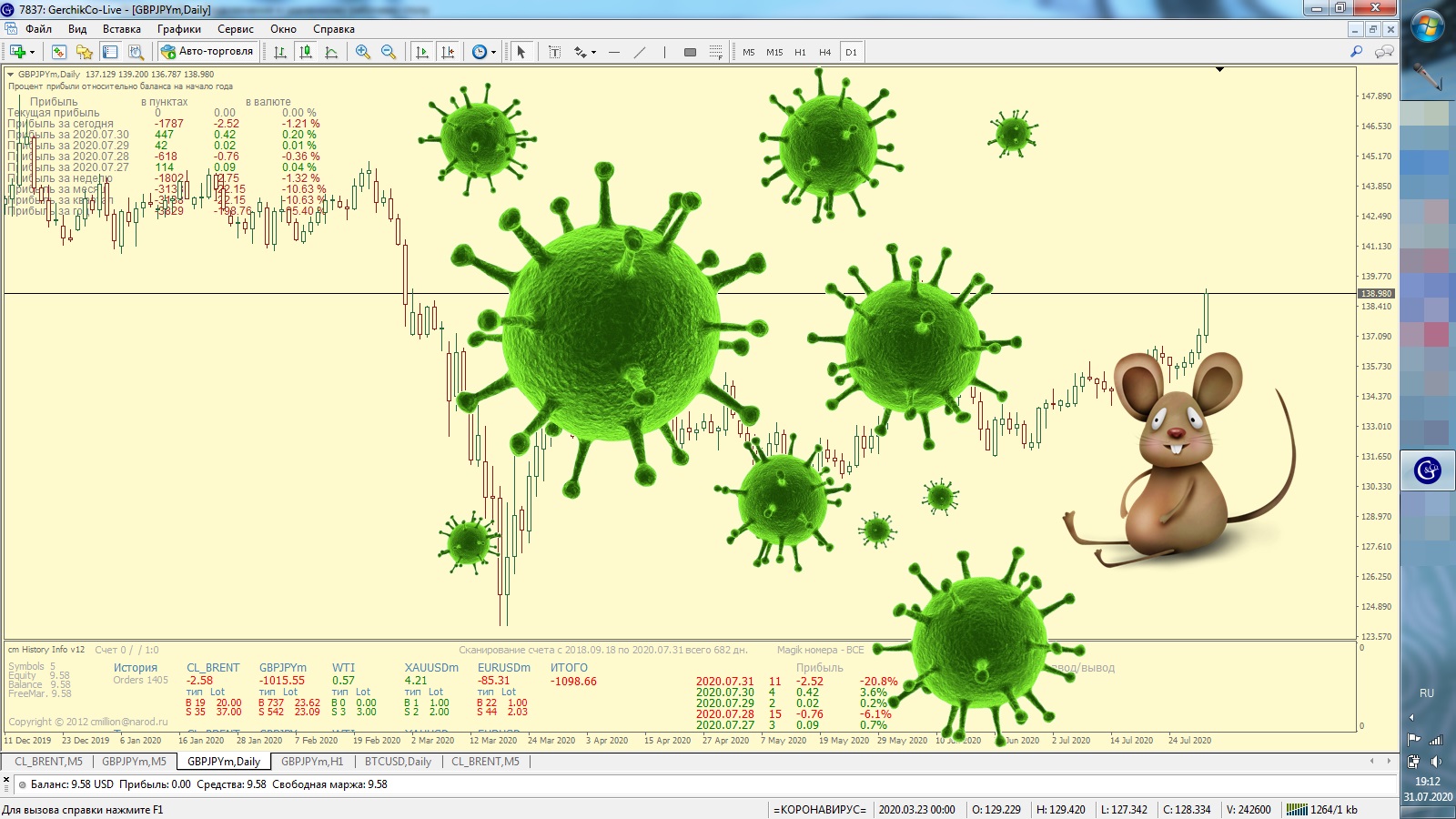The width and height of the screenshot is (1456, 819).
Task: Select the H4 timeframe button
Action: point(824,52)
